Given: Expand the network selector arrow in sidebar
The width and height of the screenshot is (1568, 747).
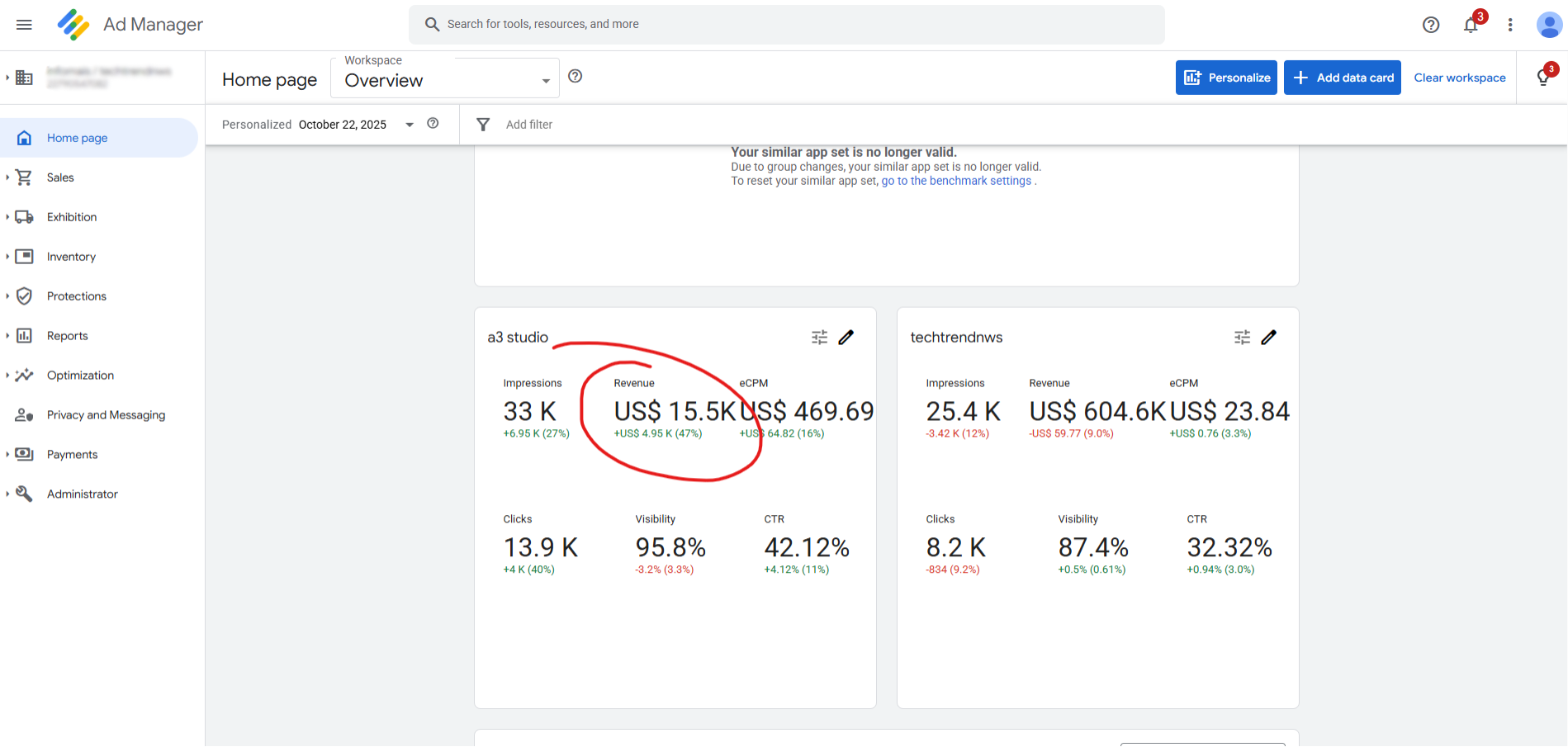Looking at the screenshot, I should [x=7, y=78].
